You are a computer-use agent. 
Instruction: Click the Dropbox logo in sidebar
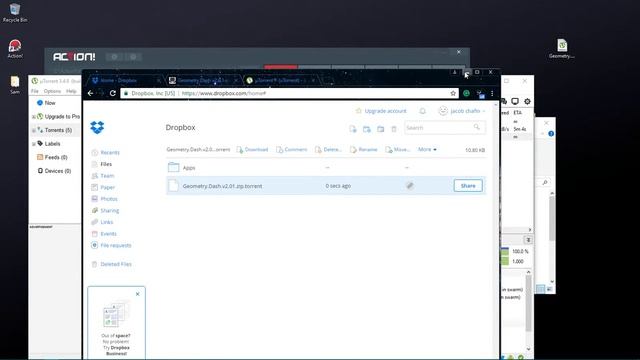(x=97, y=127)
